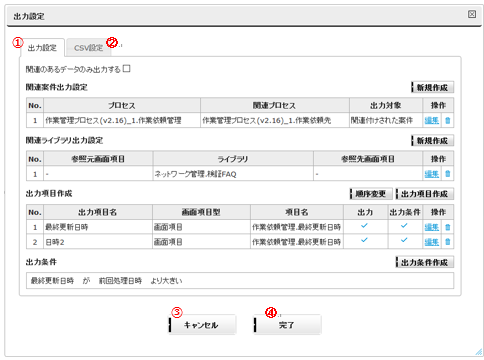Edit the ネットワーク管理.検証FAQ library row
The height and width of the screenshot is (360, 484).
[x=432, y=174]
